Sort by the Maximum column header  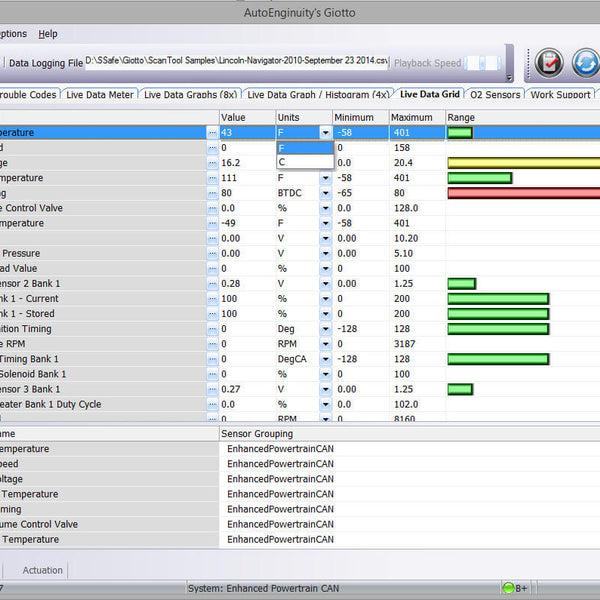tap(412, 117)
